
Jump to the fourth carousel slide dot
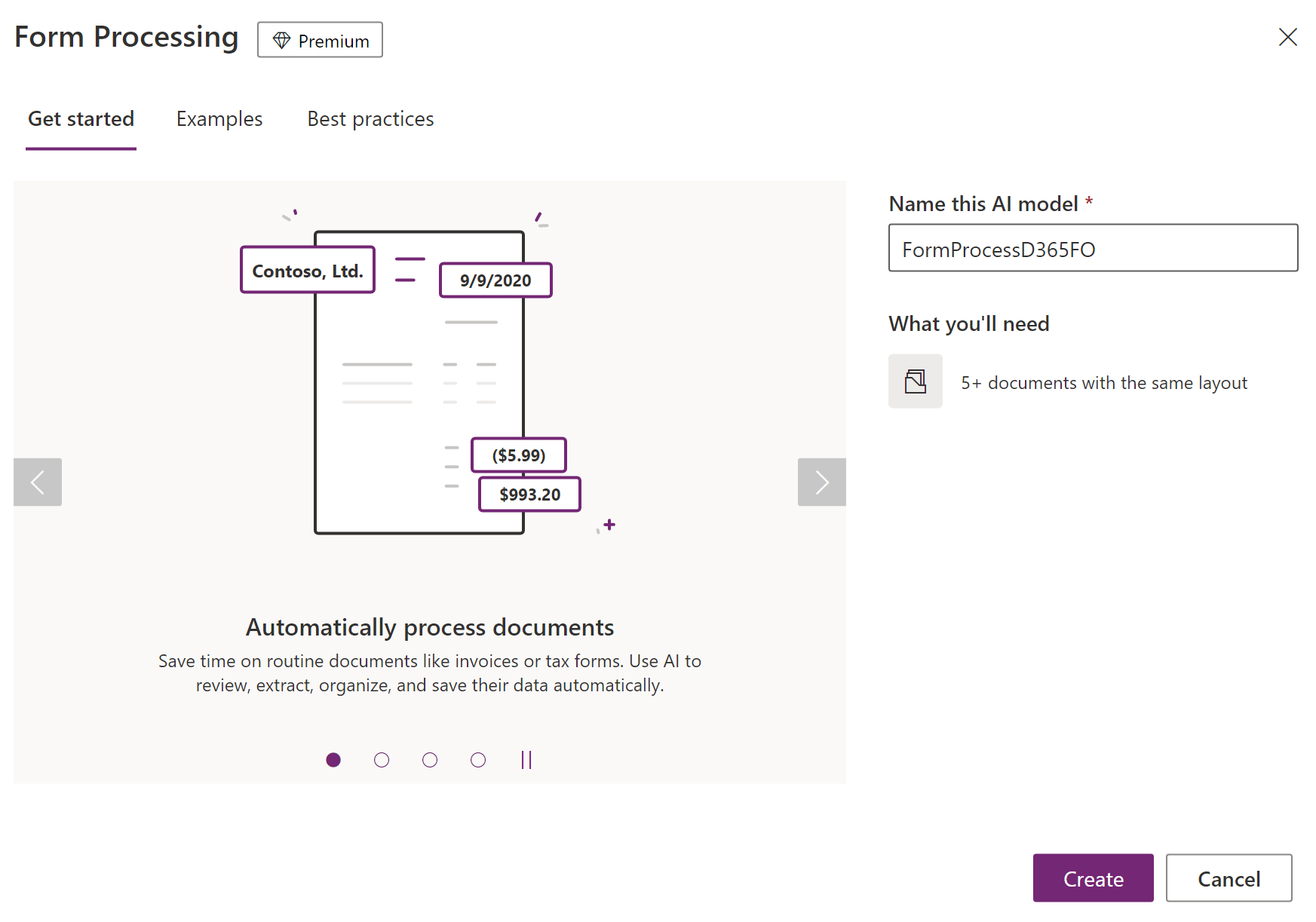[478, 760]
